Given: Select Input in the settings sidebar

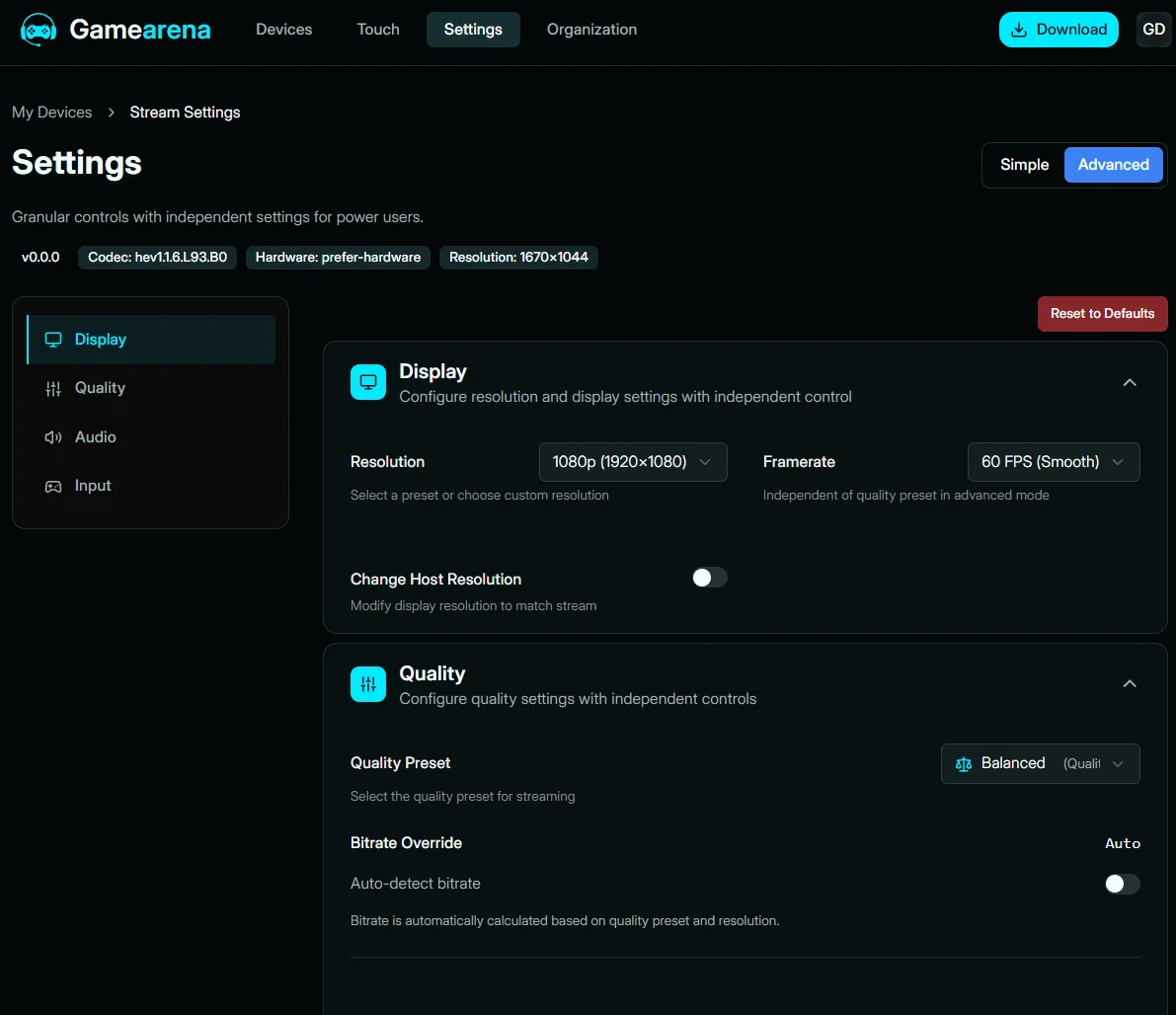Looking at the screenshot, I should point(151,486).
